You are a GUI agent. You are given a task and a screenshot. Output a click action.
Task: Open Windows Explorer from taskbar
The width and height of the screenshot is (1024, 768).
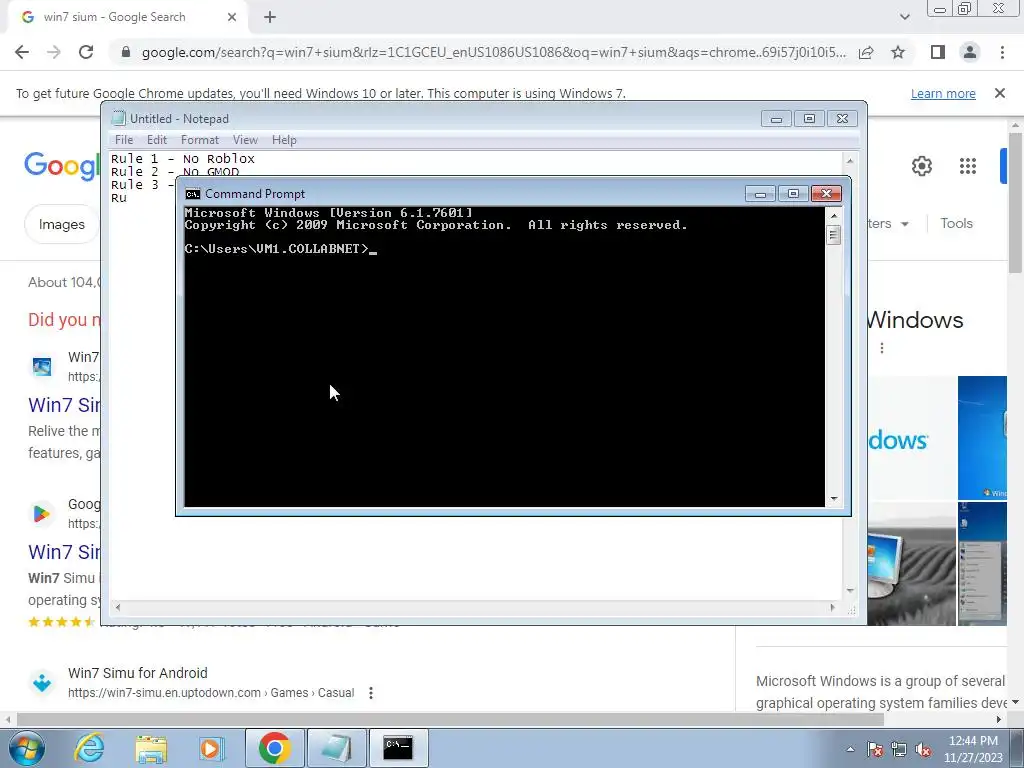pos(151,748)
